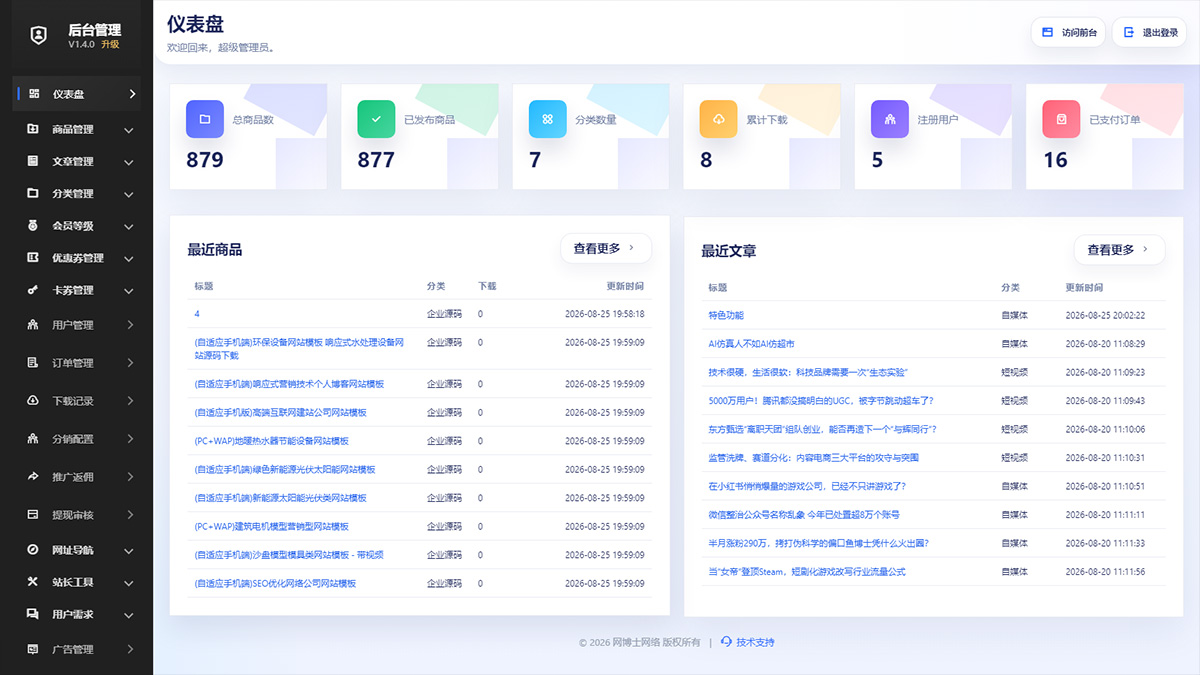The image size is (1200, 675).
Task: Open the article 特色功能
Action: [x=726, y=315]
